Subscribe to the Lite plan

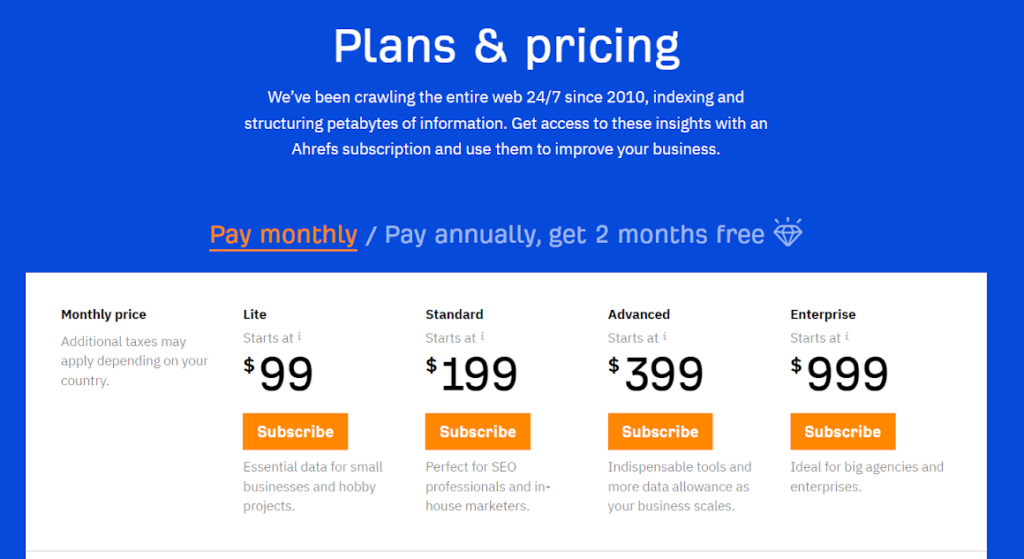[295, 432]
